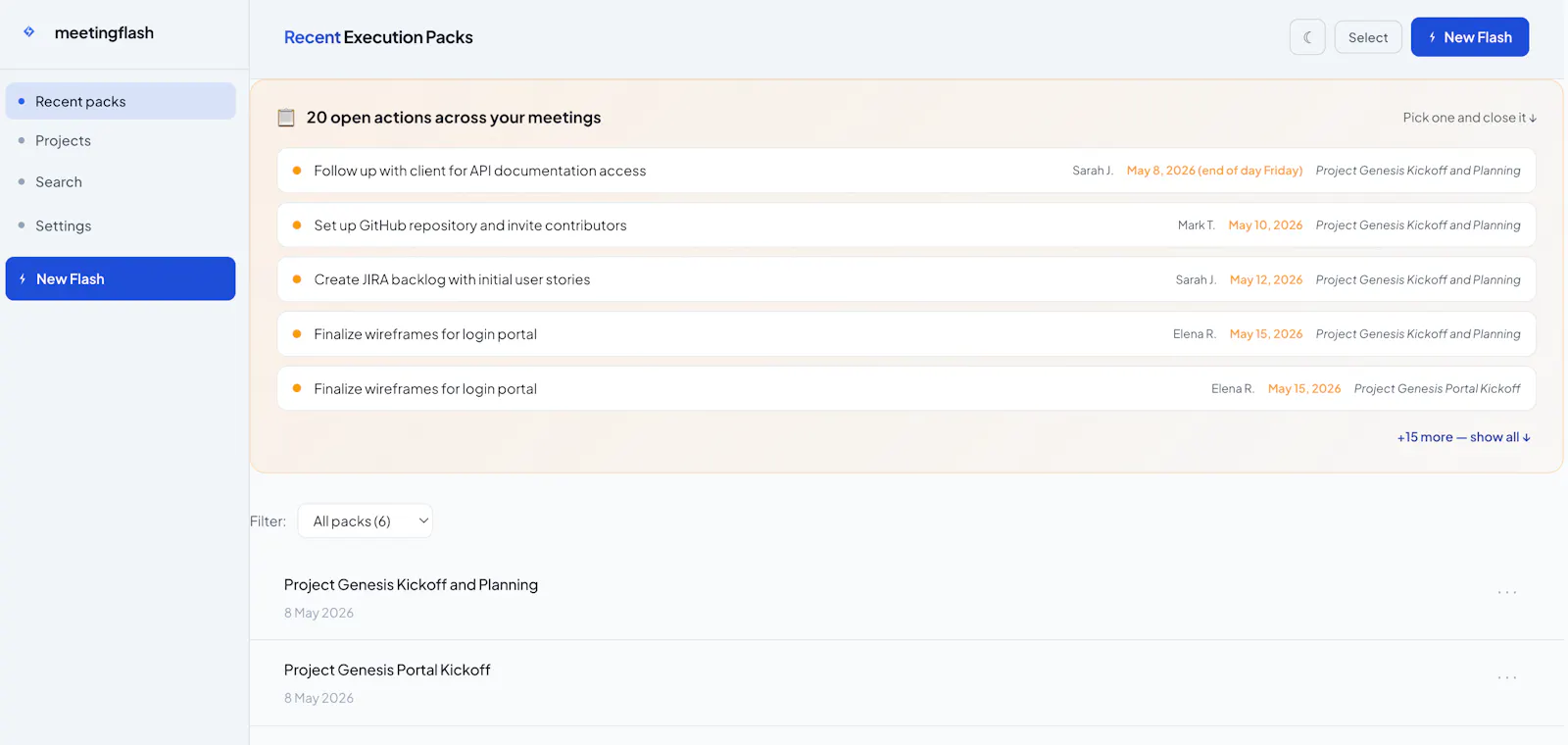The image size is (1568, 745).
Task: Click the meetingflash logo icon
Action: [29, 32]
